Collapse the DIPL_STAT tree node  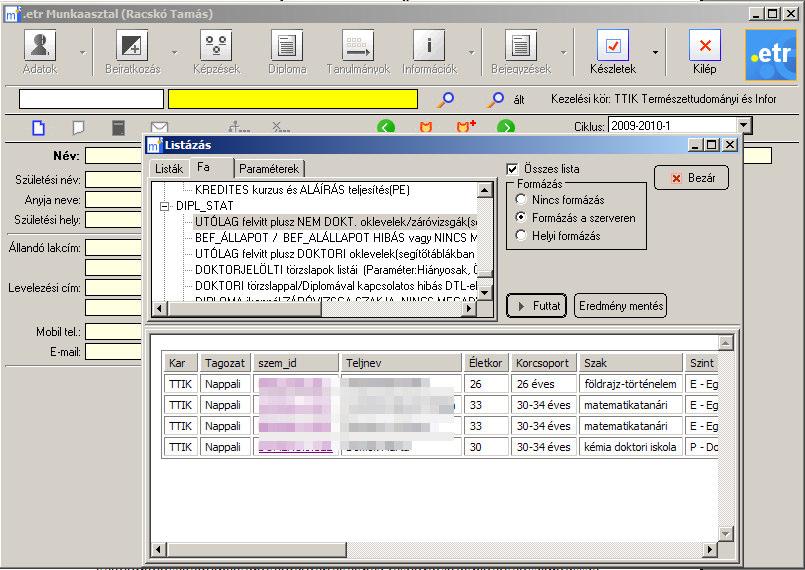[x=164, y=206]
